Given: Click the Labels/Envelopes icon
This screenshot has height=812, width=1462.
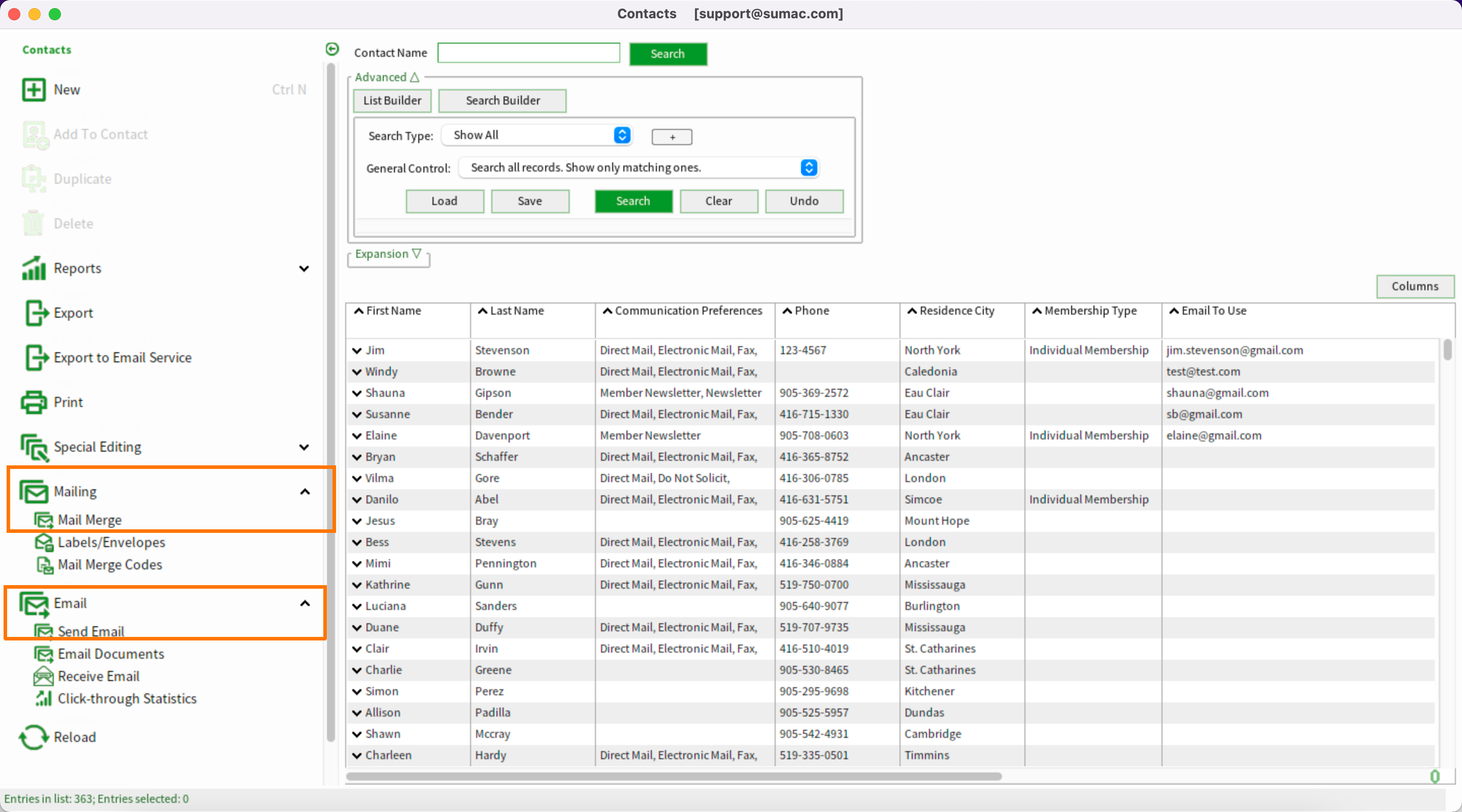Looking at the screenshot, I should (44, 542).
